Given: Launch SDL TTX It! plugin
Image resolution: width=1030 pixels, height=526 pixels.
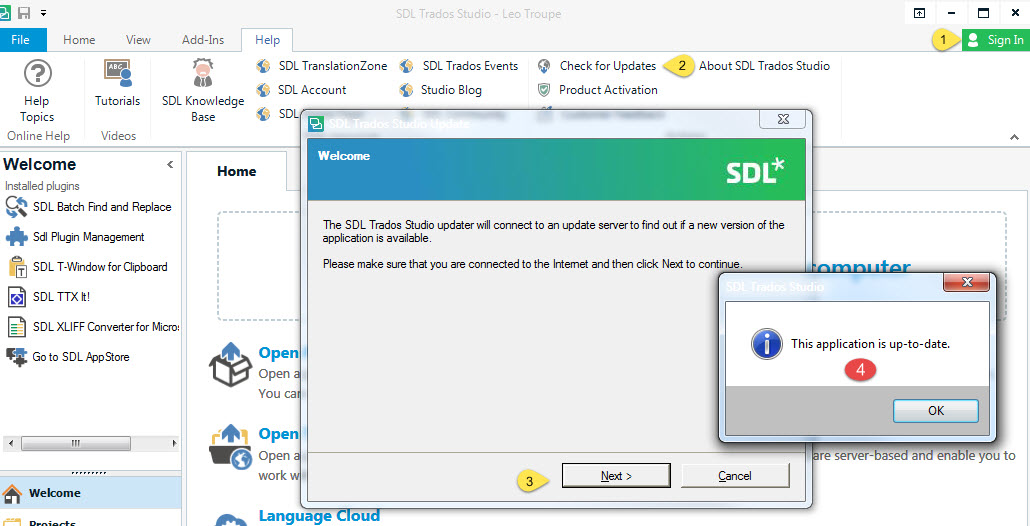Looking at the screenshot, I should point(49,297).
